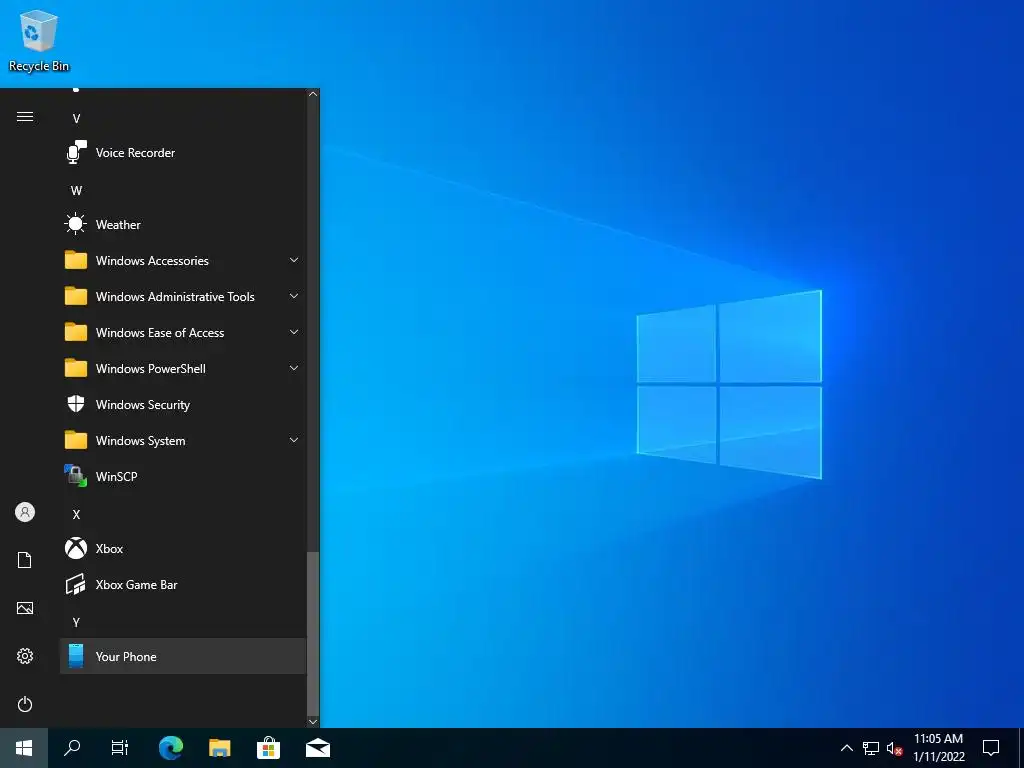This screenshot has width=1024, height=768.
Task: Click the Power button in Start sidebar
Action: coord(25,704)
